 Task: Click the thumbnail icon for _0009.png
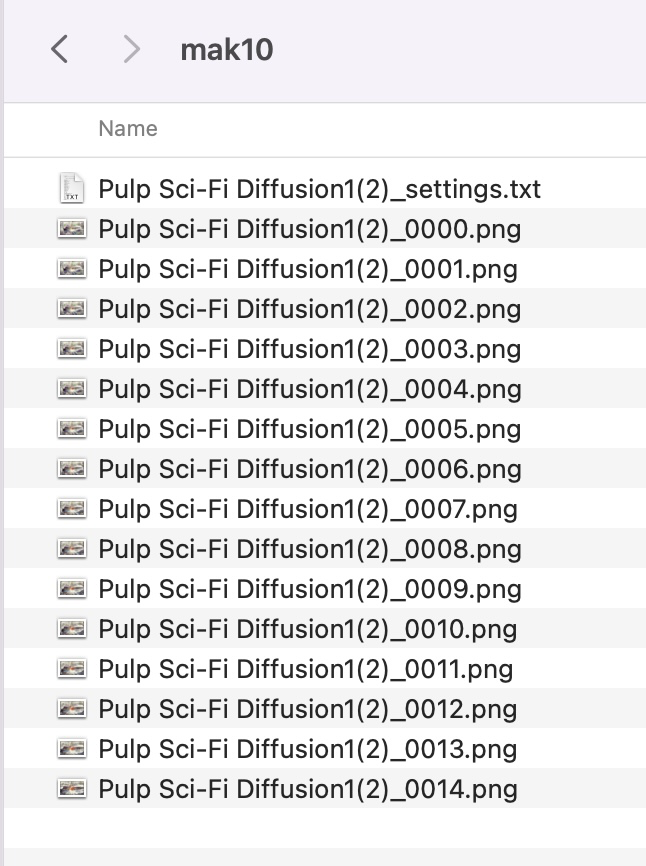pyautogui.click(x=72, y=588)
